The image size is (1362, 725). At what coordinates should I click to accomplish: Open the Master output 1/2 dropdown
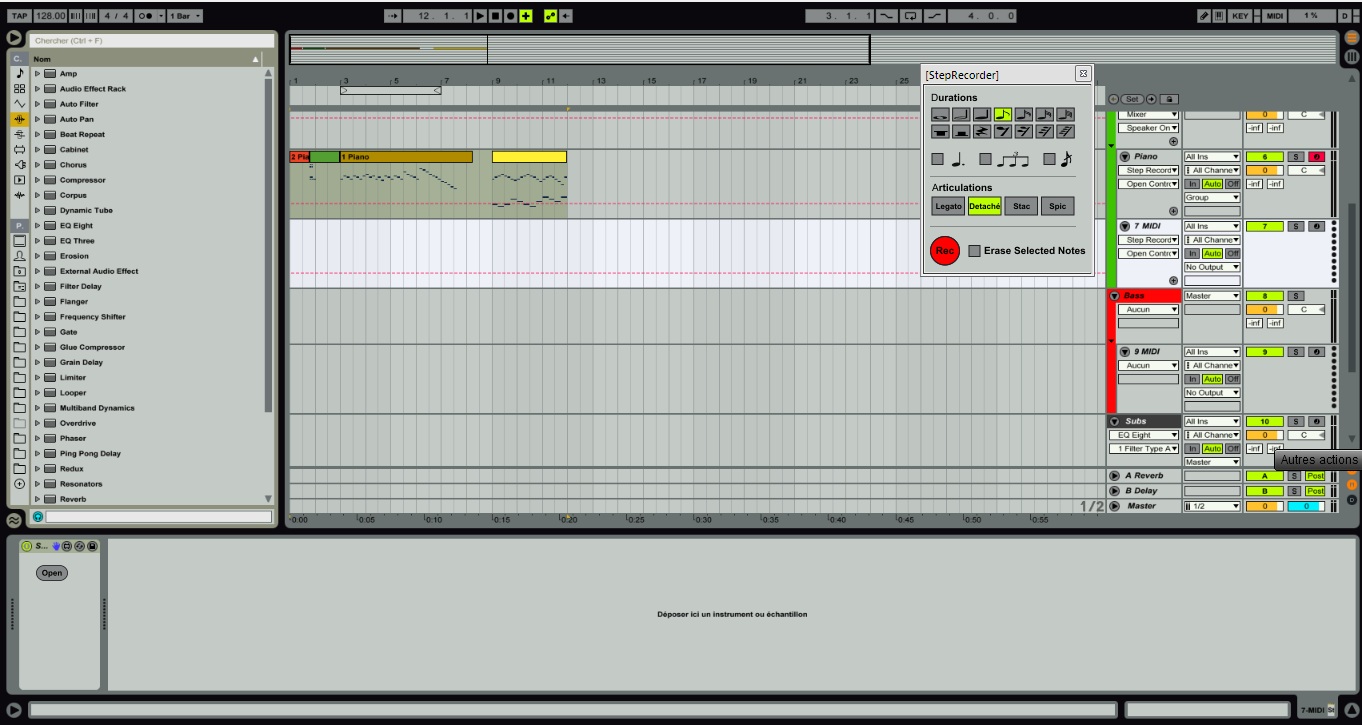click(x=1211, y=506)
